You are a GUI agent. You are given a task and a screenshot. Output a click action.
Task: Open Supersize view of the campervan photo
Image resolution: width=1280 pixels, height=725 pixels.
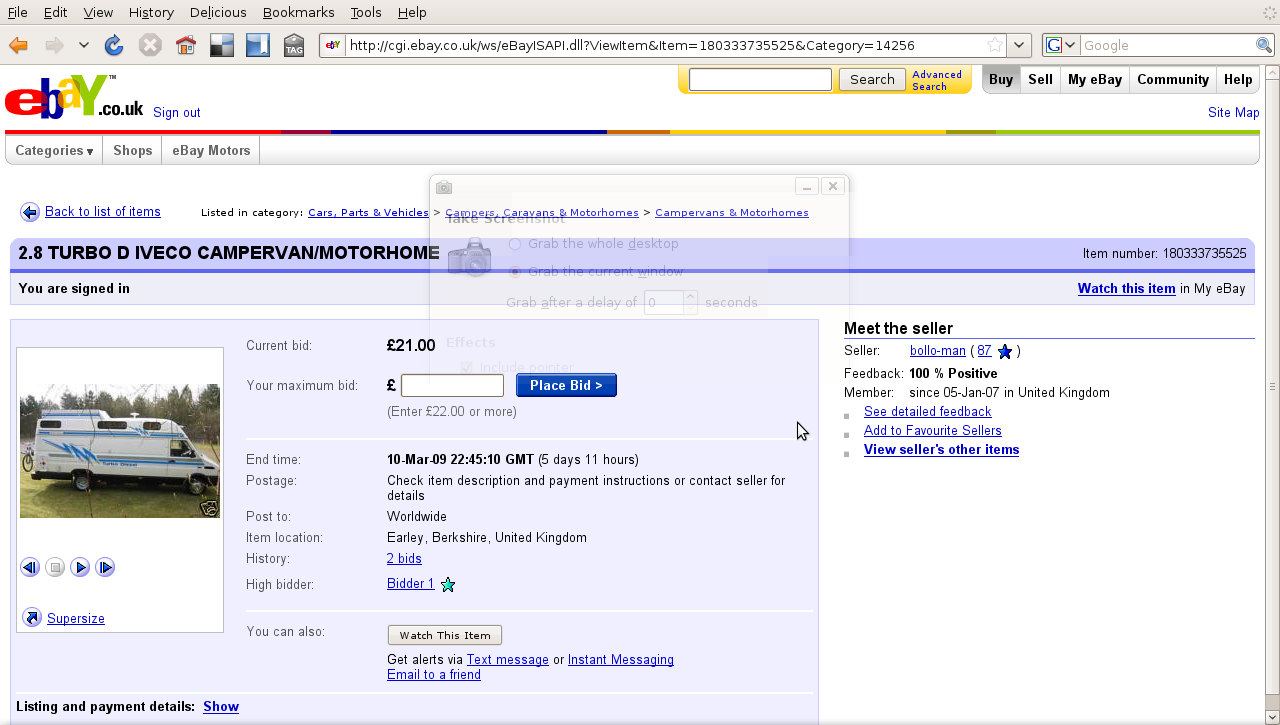tap(76, 618)
